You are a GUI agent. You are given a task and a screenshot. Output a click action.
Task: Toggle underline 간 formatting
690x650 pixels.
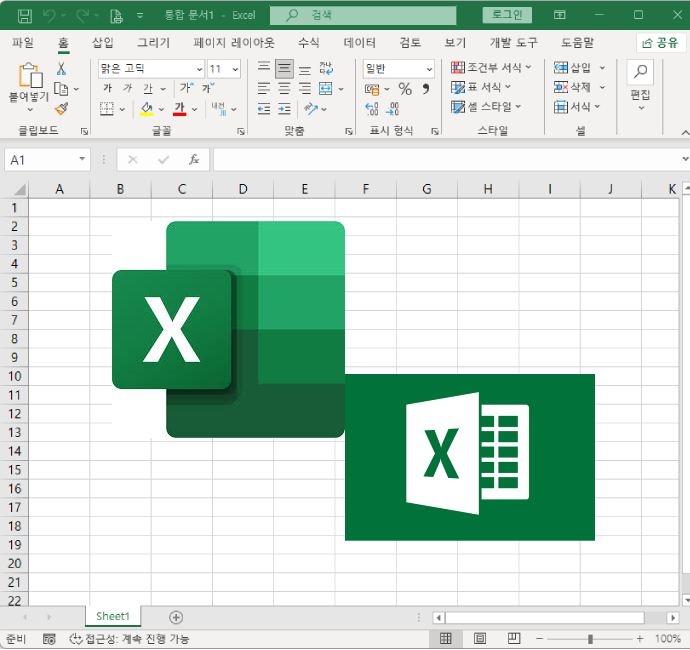[x=148, y=88]
